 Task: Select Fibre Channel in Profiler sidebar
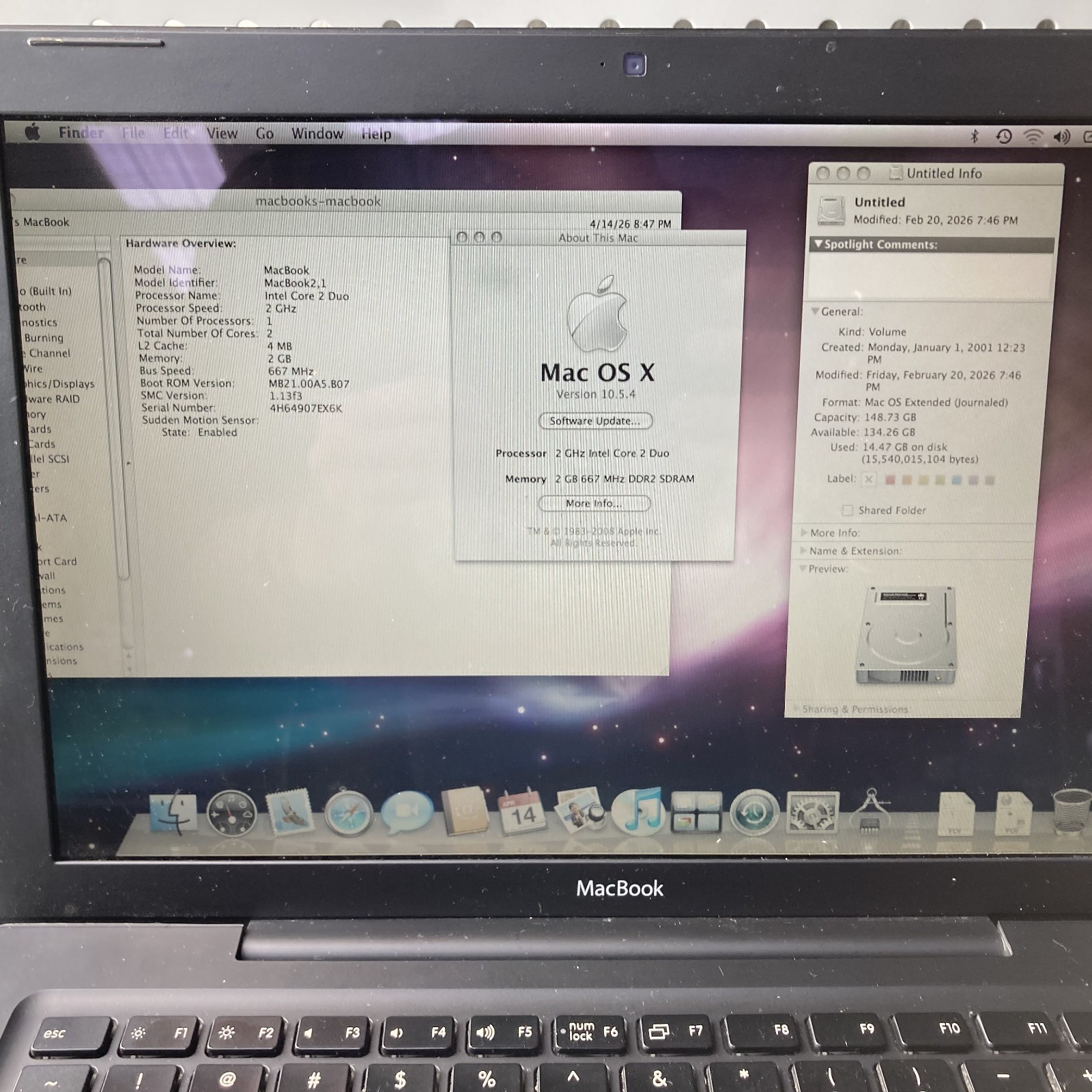click(46, 353)
